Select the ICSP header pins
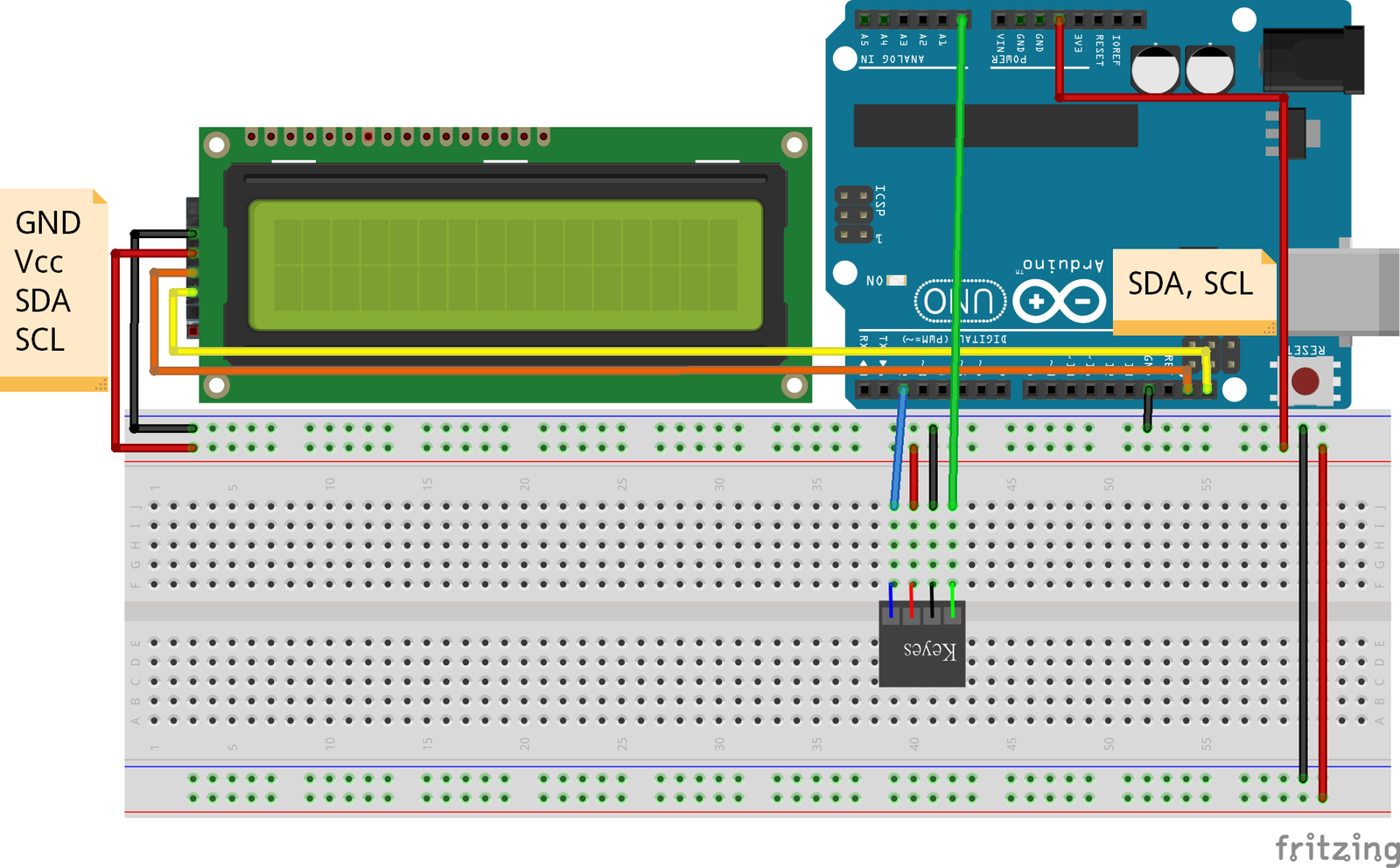Image resolution: width=1400 pixels, height=868 pixels. pyautogui.click(x=853, y=214)
